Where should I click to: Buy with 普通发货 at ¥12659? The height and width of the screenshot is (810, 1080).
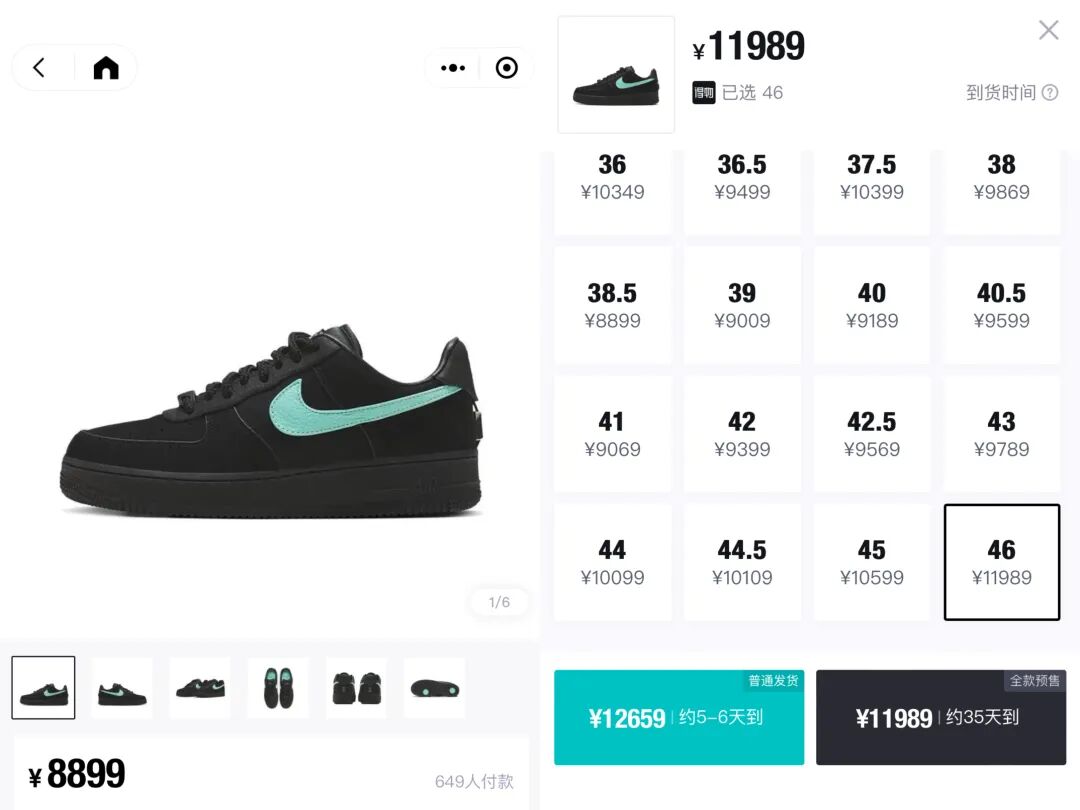click(678, 717)
